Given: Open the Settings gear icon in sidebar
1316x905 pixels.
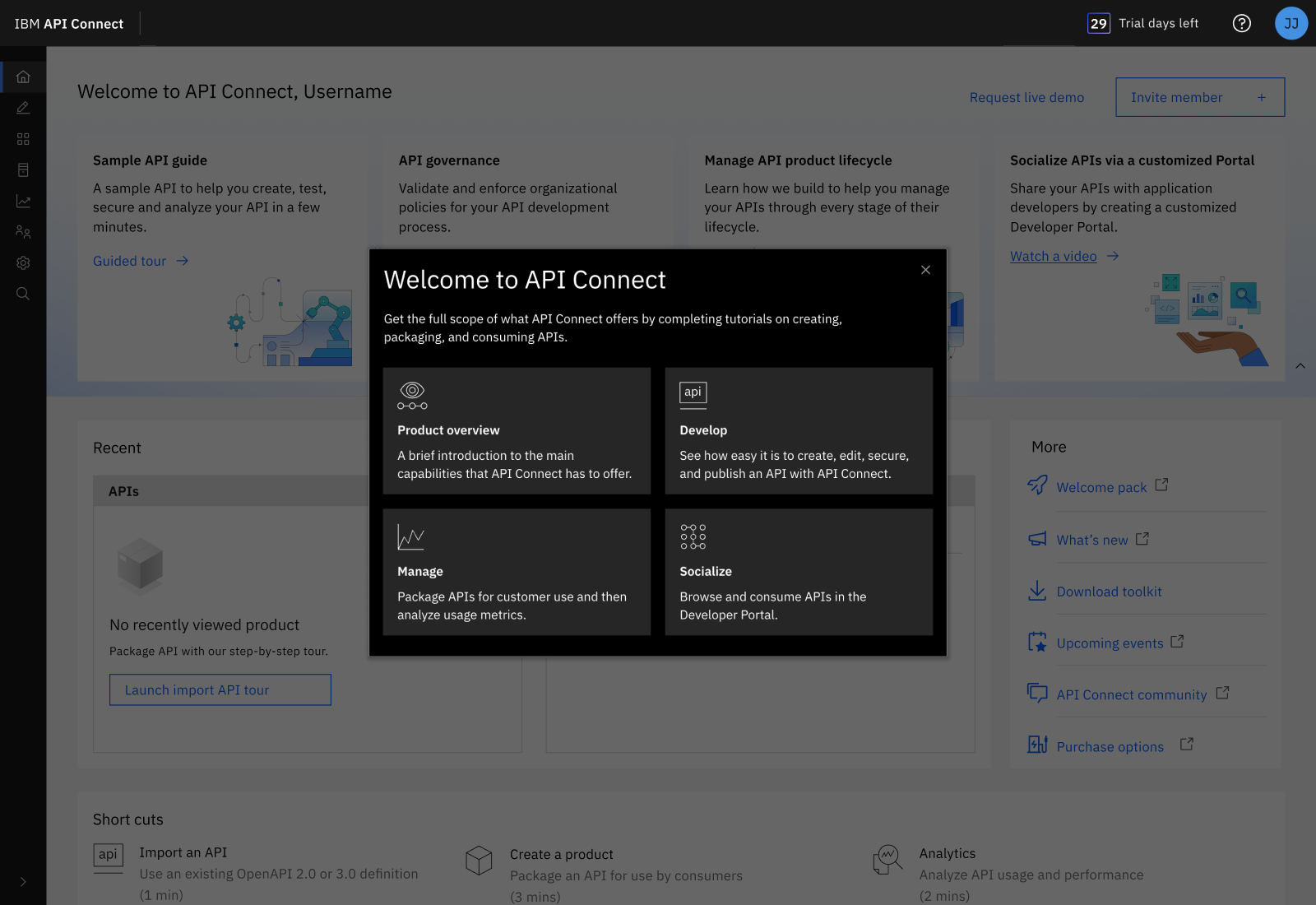Looking at the screenshot, I should click(23, 263).
